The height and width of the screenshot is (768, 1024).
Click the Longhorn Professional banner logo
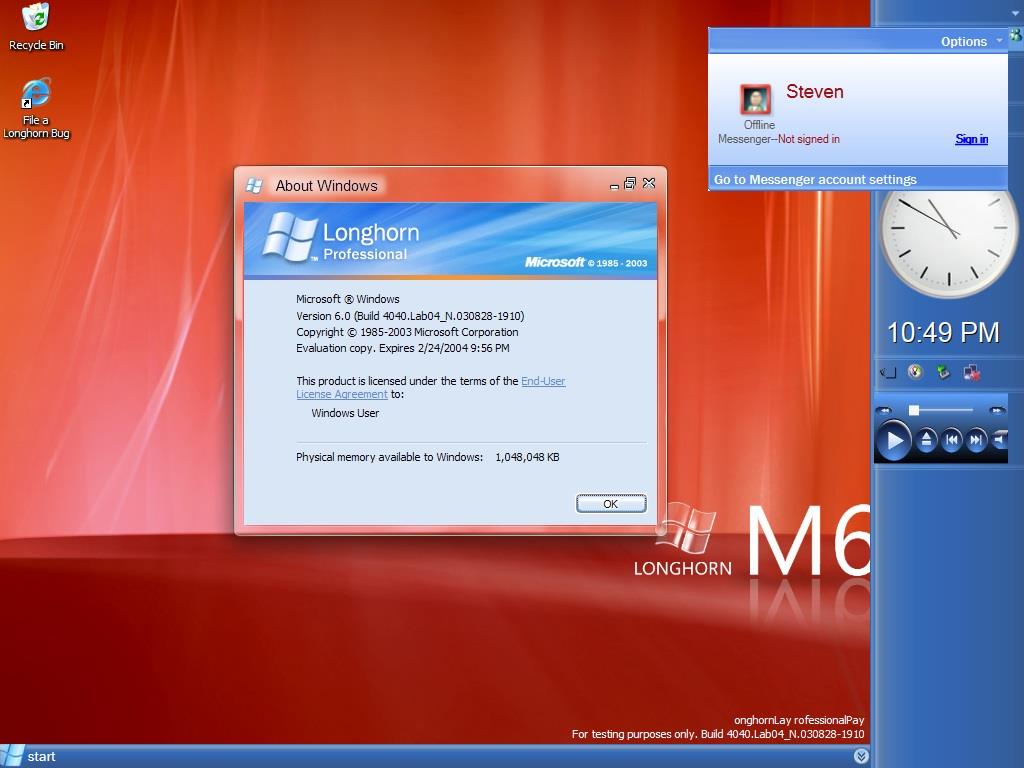[341, 240]
